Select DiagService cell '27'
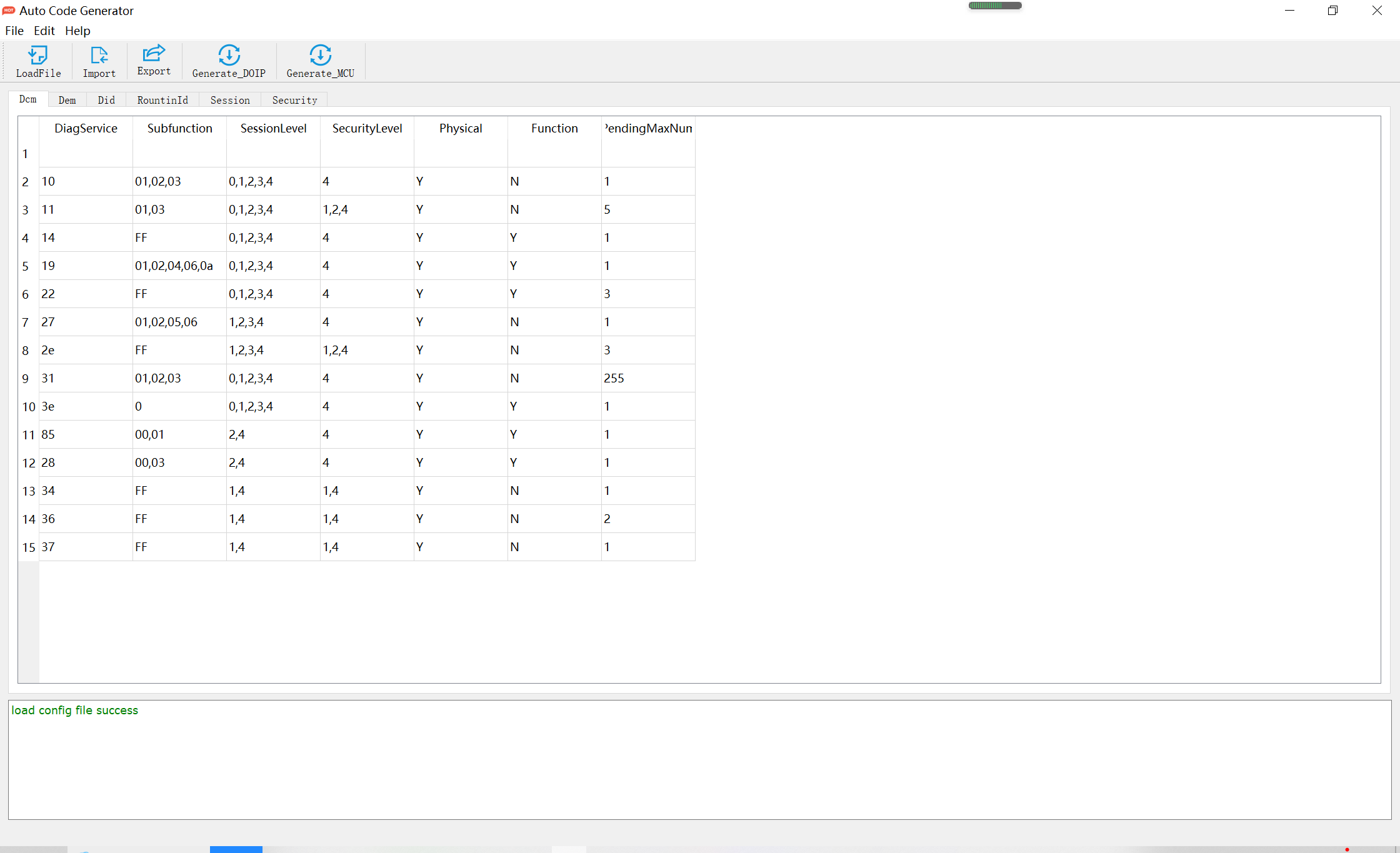 click(x=86, y=322)
